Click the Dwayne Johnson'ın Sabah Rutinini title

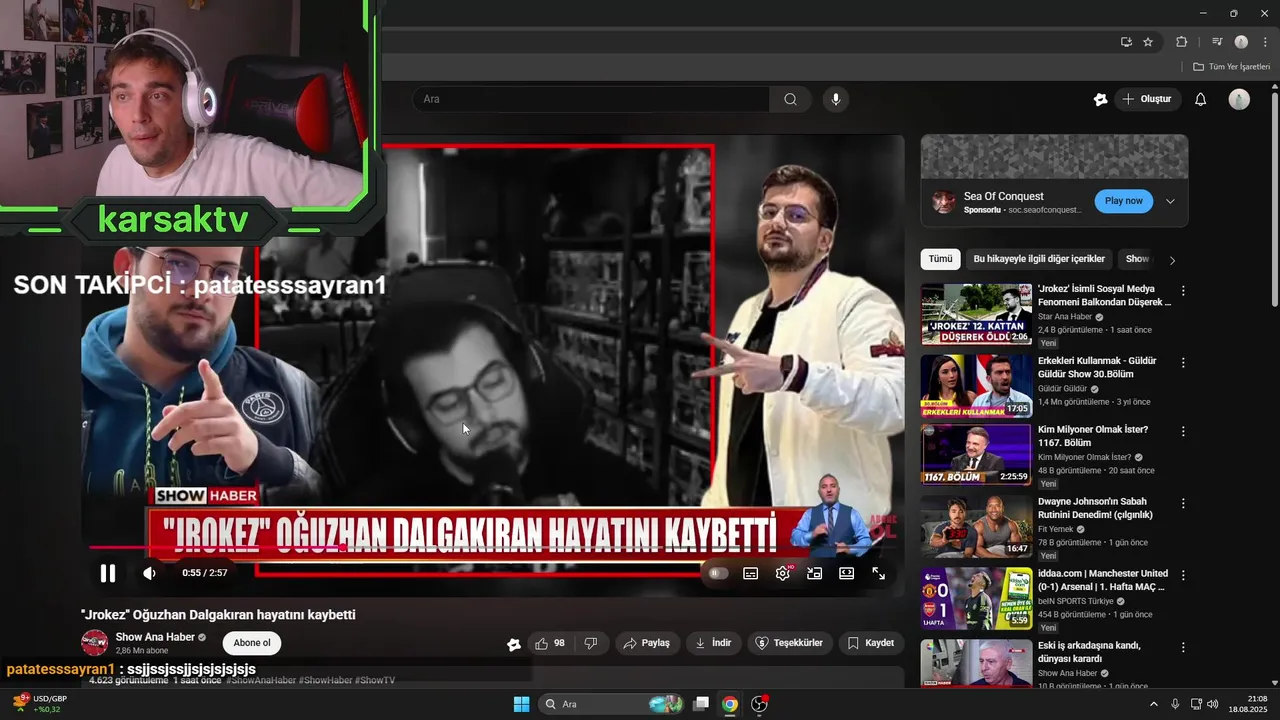point(1095,508)
